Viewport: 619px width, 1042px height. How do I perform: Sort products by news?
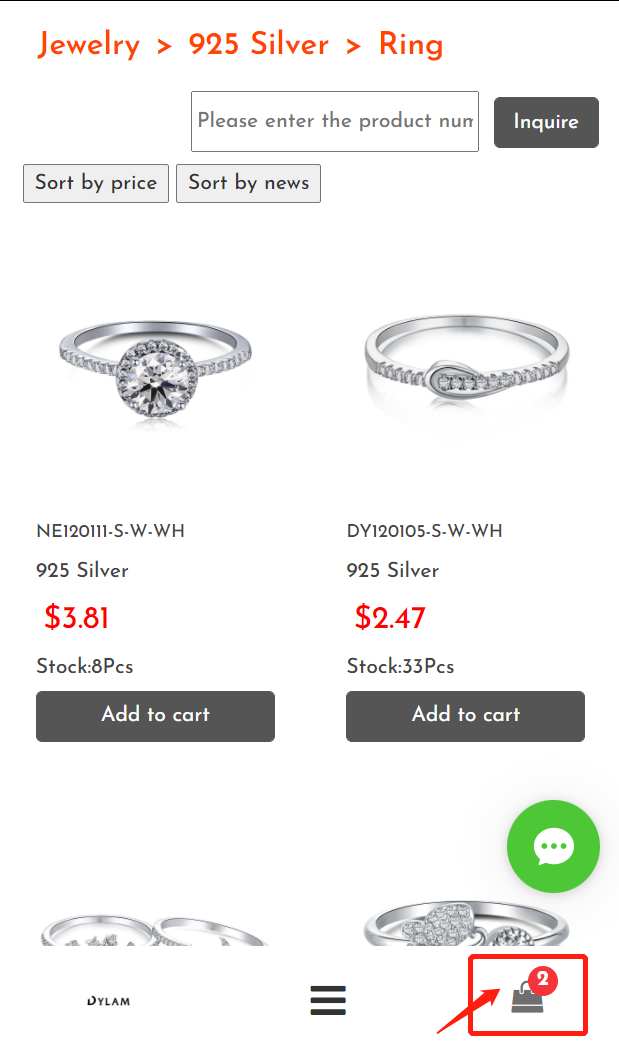(249, 183)
